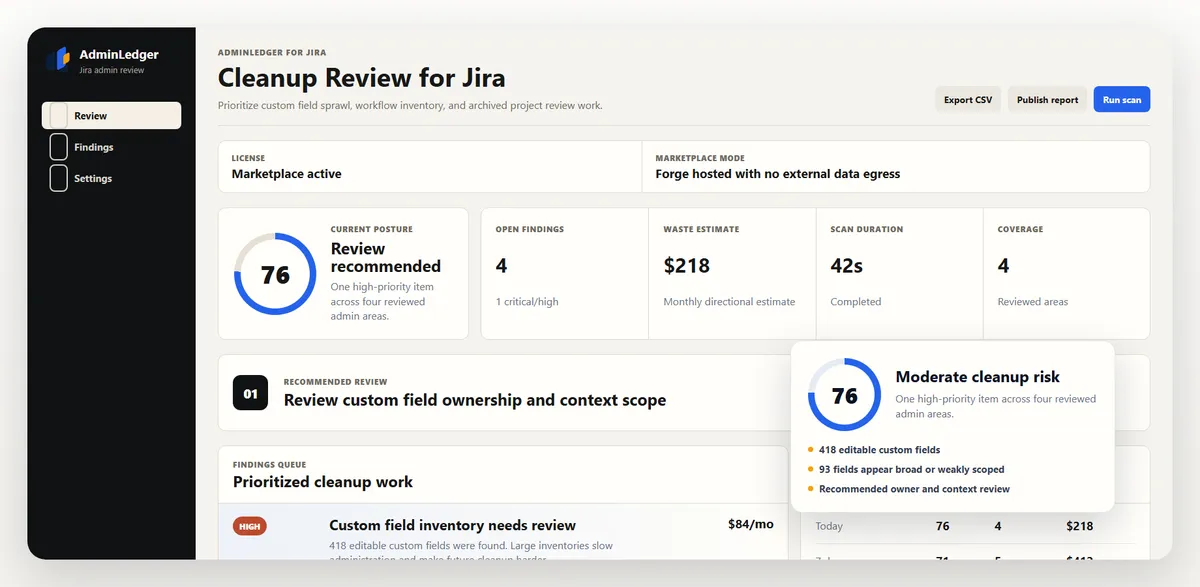This screenshot has height=587, width=1200.
Task: Click the Cleanup Review for Jira title
Action: [361, 78]
